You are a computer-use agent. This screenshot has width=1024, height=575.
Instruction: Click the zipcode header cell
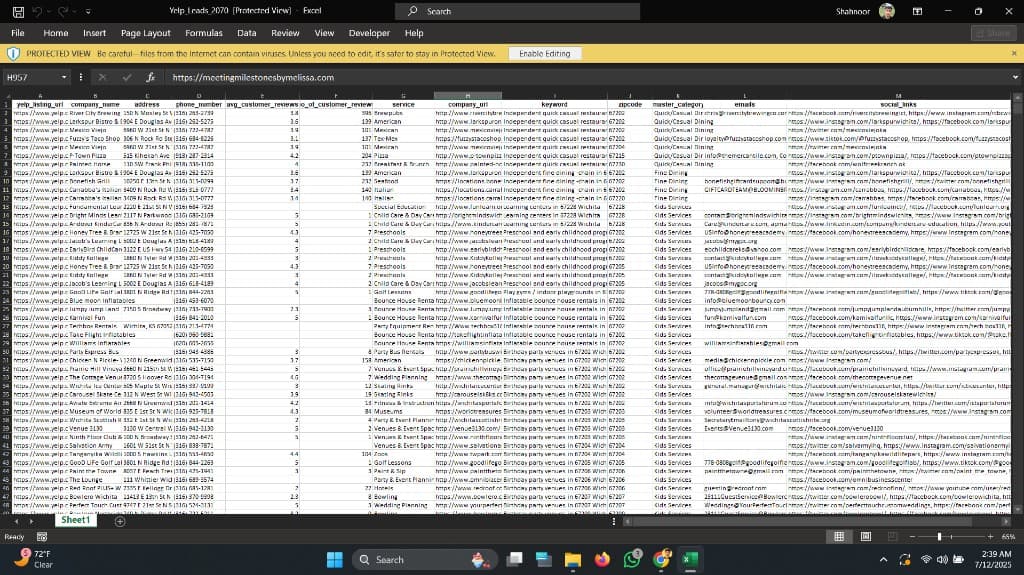[630, 104]
